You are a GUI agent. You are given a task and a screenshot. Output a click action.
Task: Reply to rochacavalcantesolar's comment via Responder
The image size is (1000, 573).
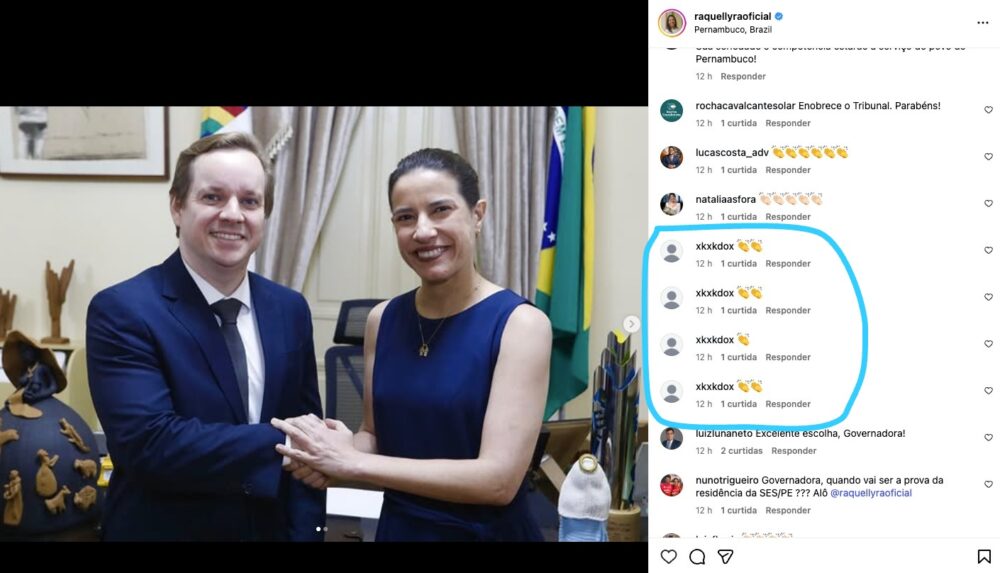pyautogui.click(x=788, y=123)
